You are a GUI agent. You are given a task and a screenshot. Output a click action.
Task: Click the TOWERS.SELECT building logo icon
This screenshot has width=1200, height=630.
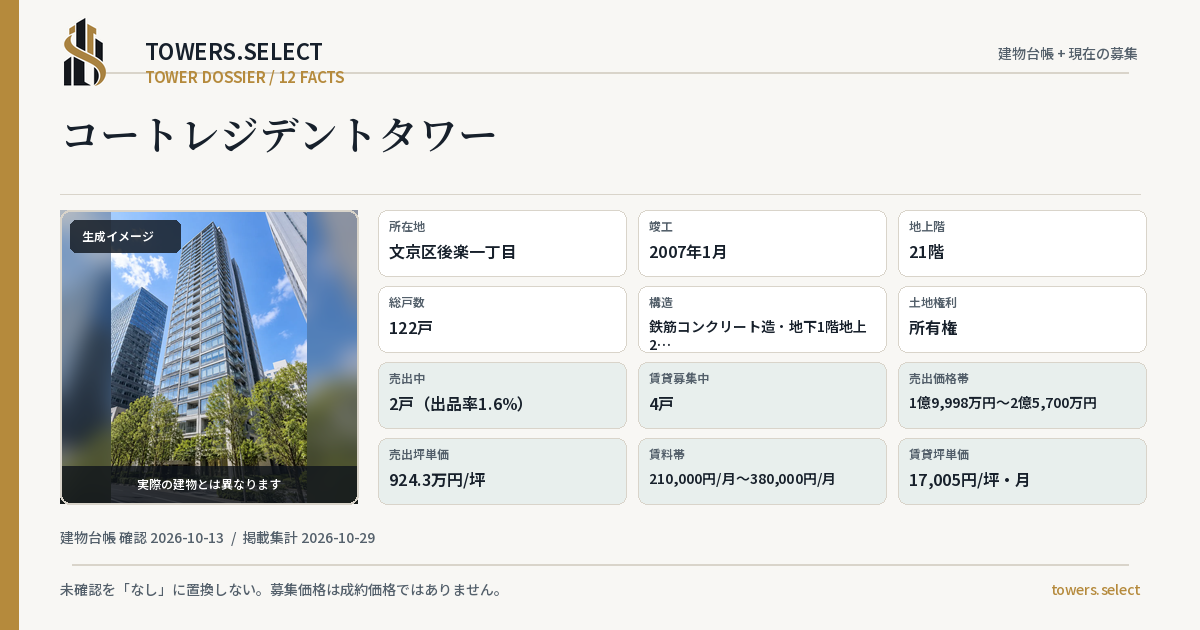tap(85, 52)
